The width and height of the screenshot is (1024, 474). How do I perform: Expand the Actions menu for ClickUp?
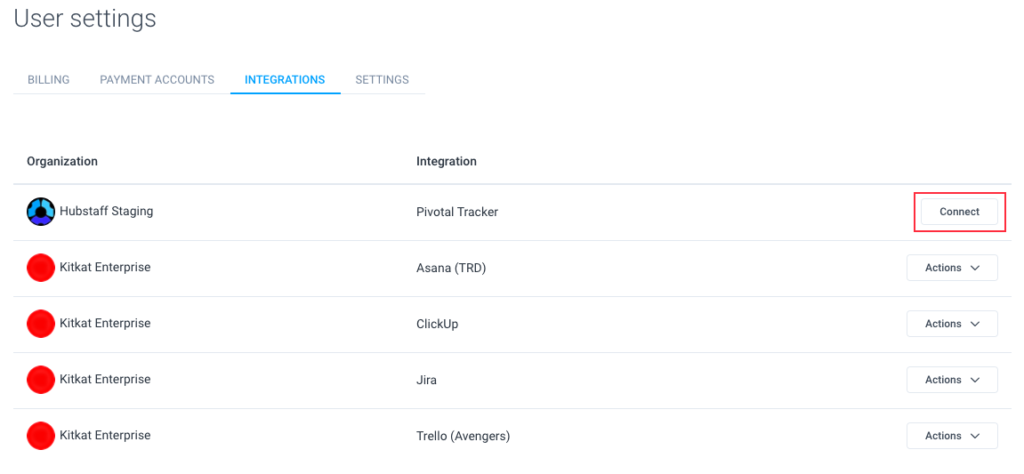pyautogui.click(x=952, y=324)
